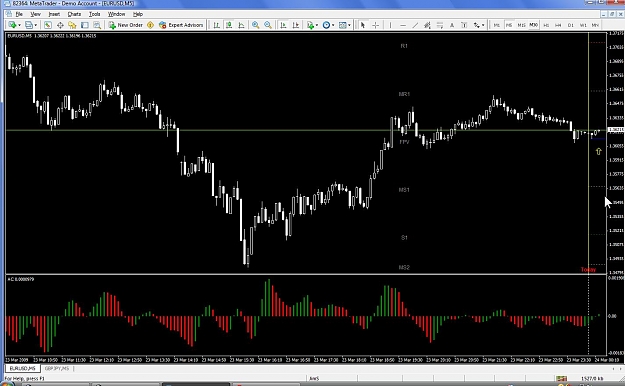Viewport: 625px width, 386px height.
Task: Expand the Templates dropdown arrow
Action: pyautogui.click(x=350, y=25)
